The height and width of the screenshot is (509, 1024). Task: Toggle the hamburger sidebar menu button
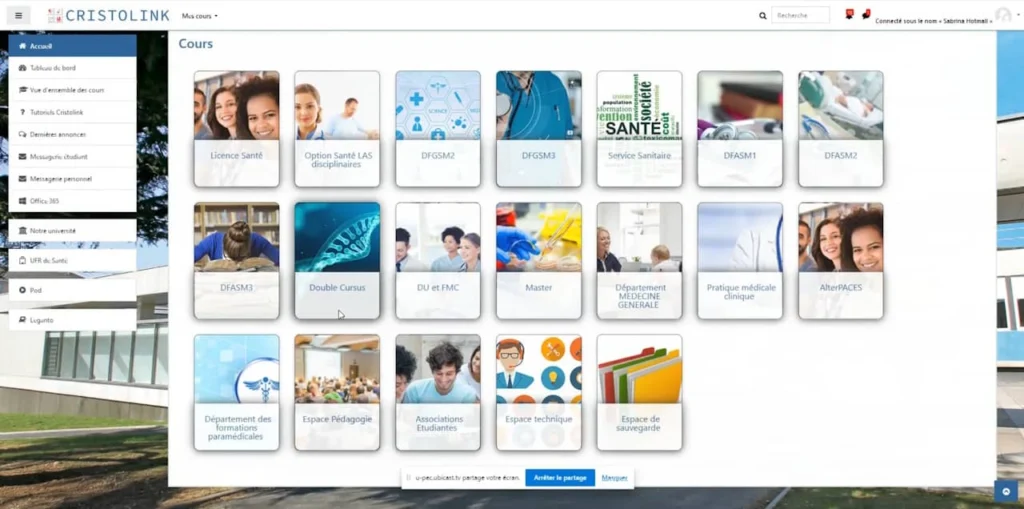[x=18, y=15]
